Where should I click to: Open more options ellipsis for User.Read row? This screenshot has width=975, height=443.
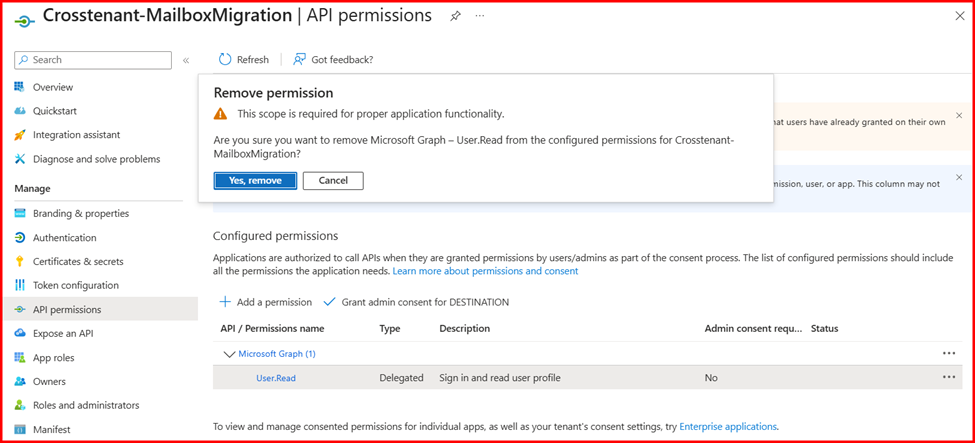948,378
